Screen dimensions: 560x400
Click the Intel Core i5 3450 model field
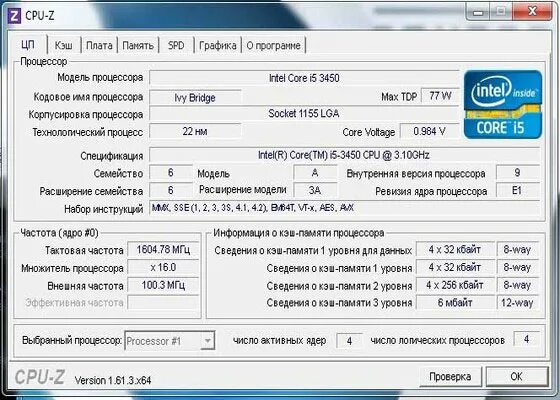coord(304,78)
